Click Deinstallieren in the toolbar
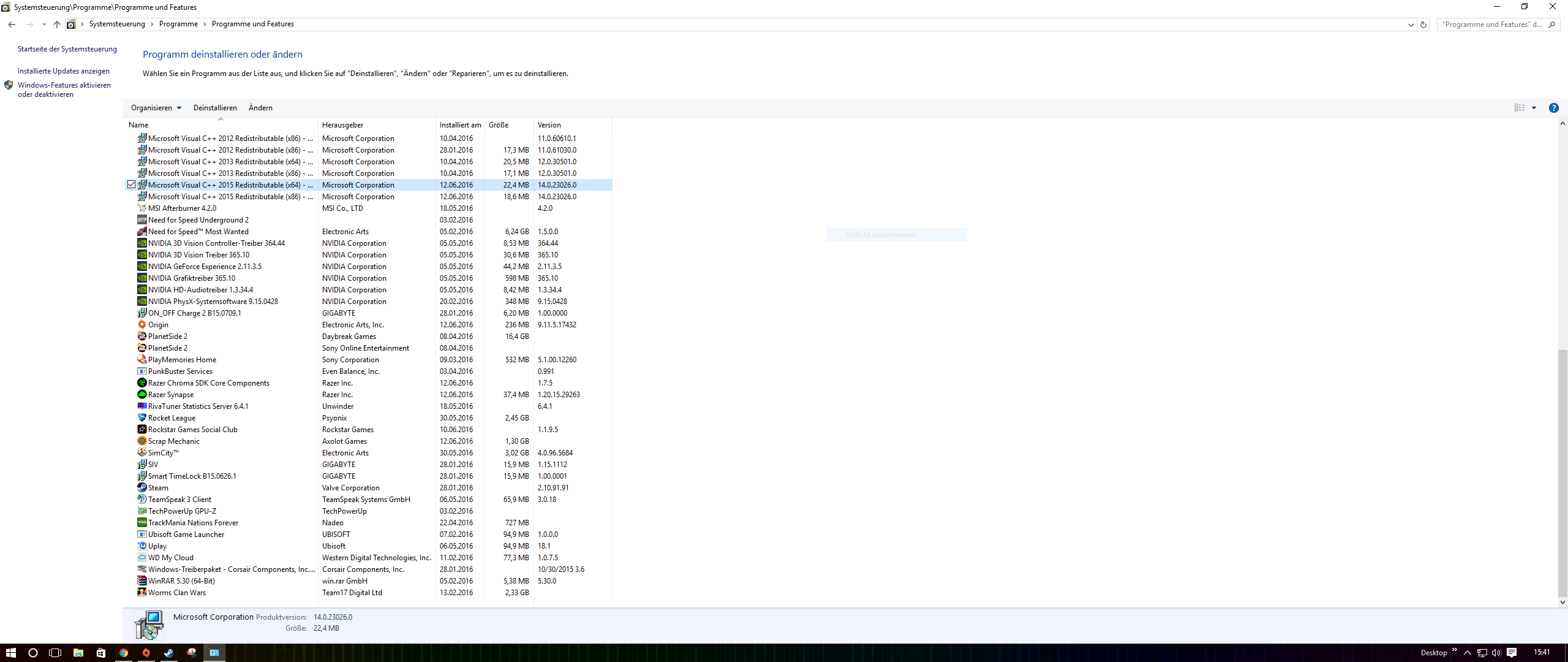Image resolution: width=1568 pixels, height=662 pixels. [215, 108]
